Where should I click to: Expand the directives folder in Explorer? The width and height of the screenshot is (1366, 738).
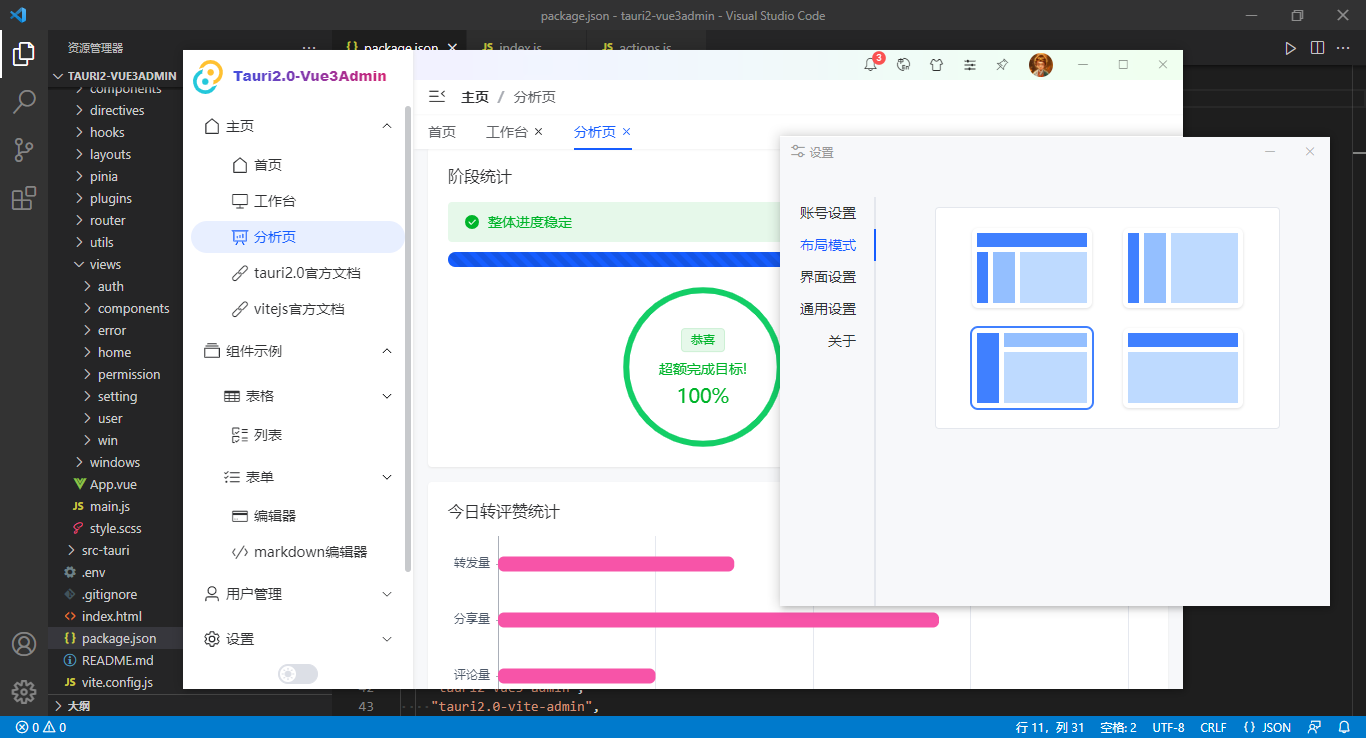click(x=115, y=110)
